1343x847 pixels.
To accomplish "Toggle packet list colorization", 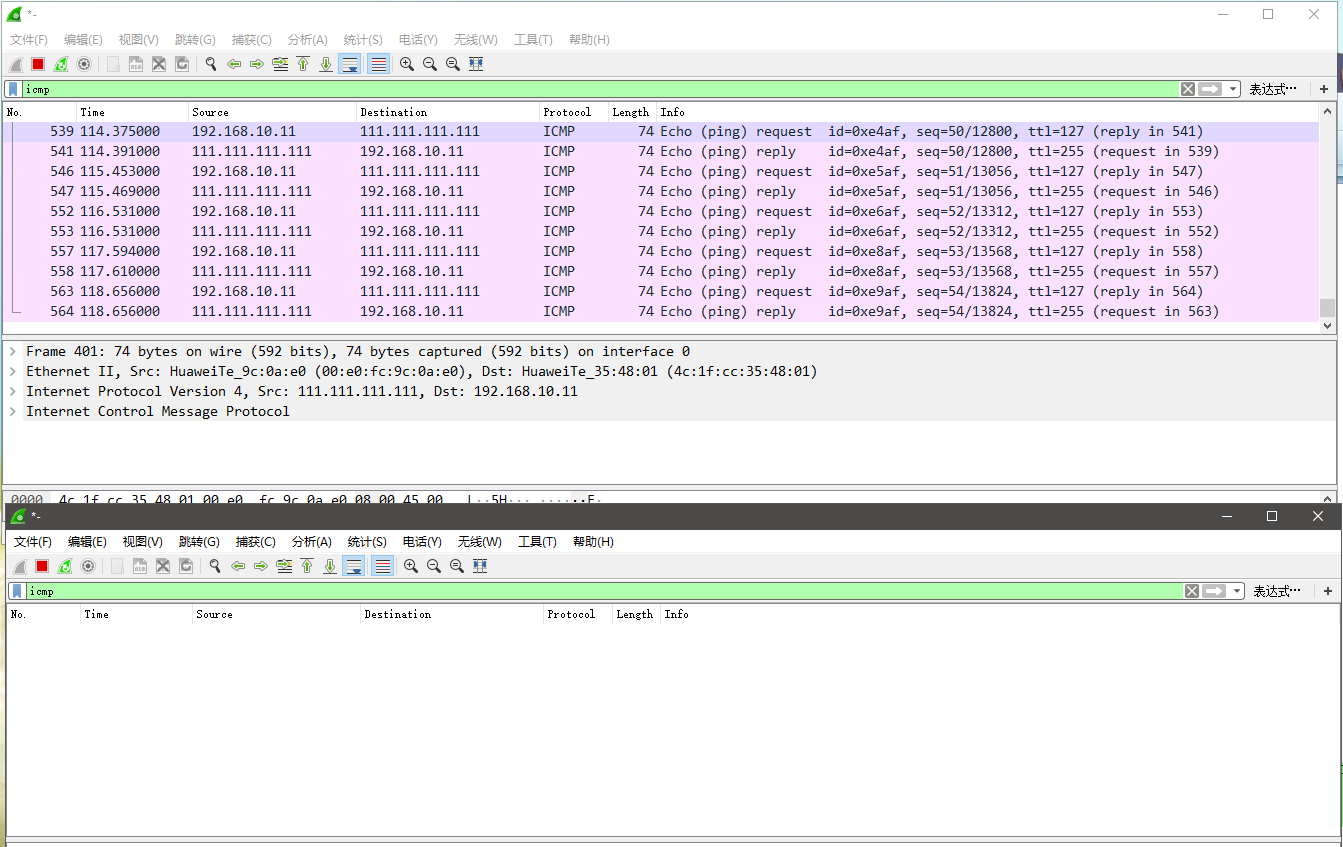I will point(378,63).
